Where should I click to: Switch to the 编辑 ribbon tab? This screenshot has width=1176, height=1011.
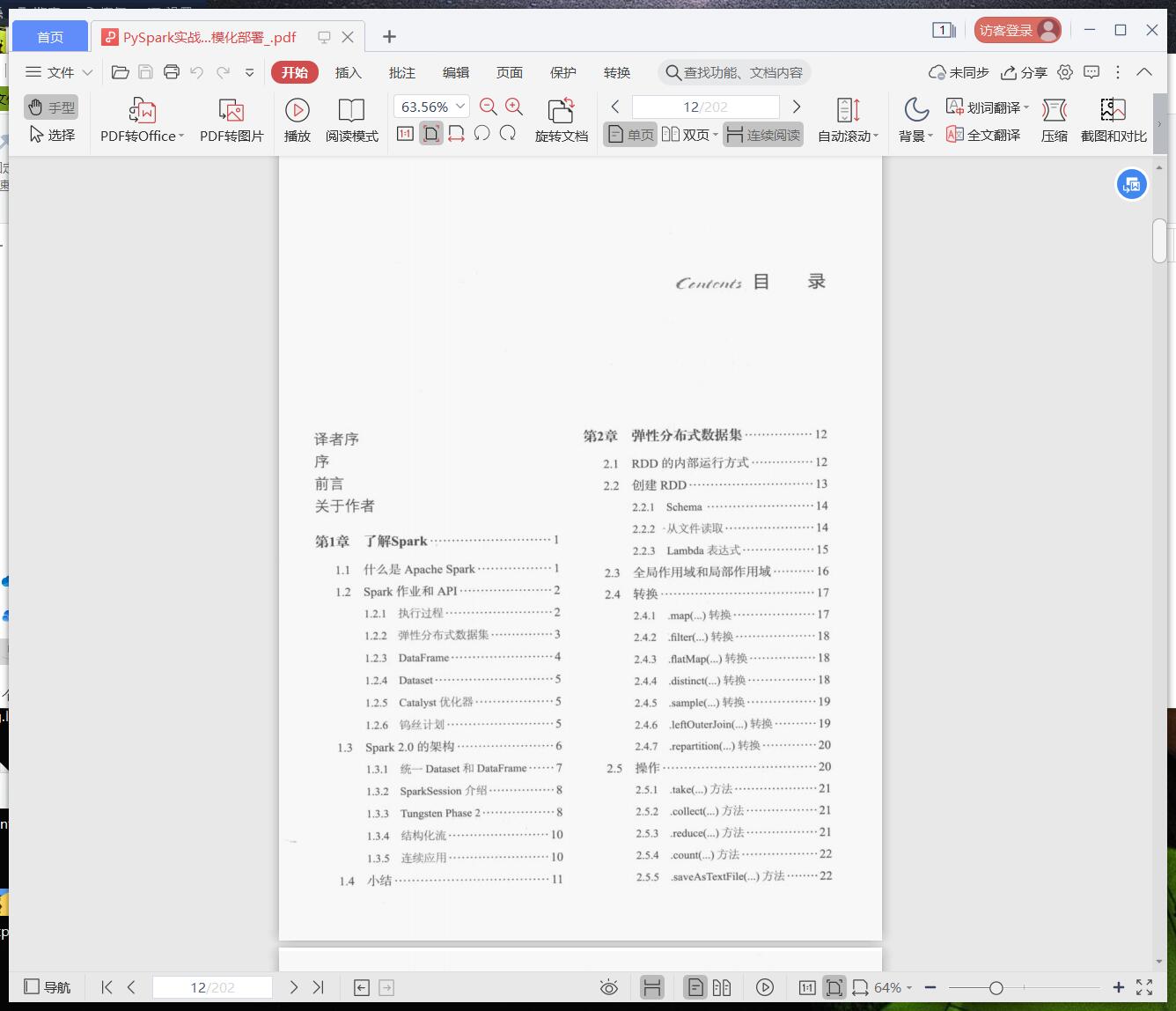(x=456, y=72)
